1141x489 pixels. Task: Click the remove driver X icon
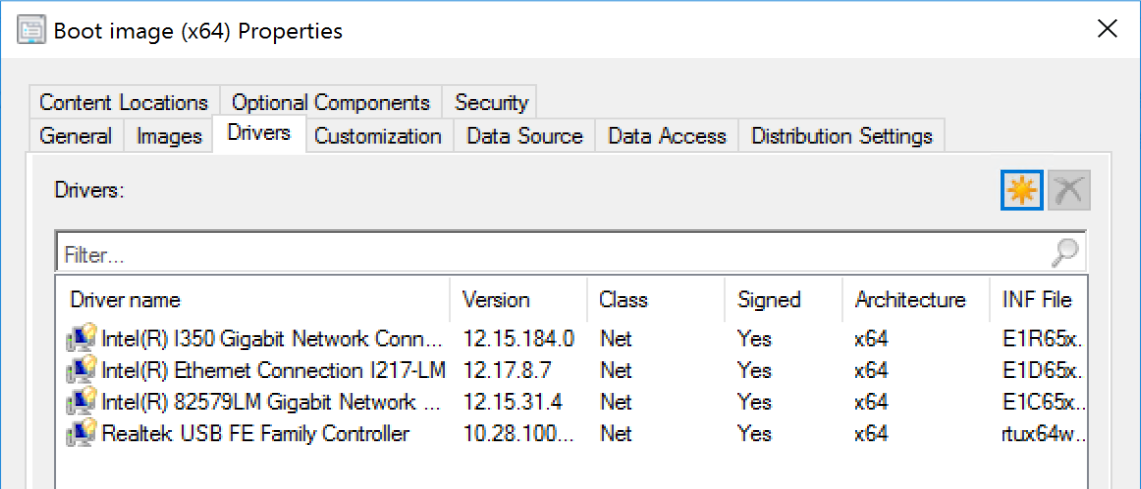coord(1069,190)
